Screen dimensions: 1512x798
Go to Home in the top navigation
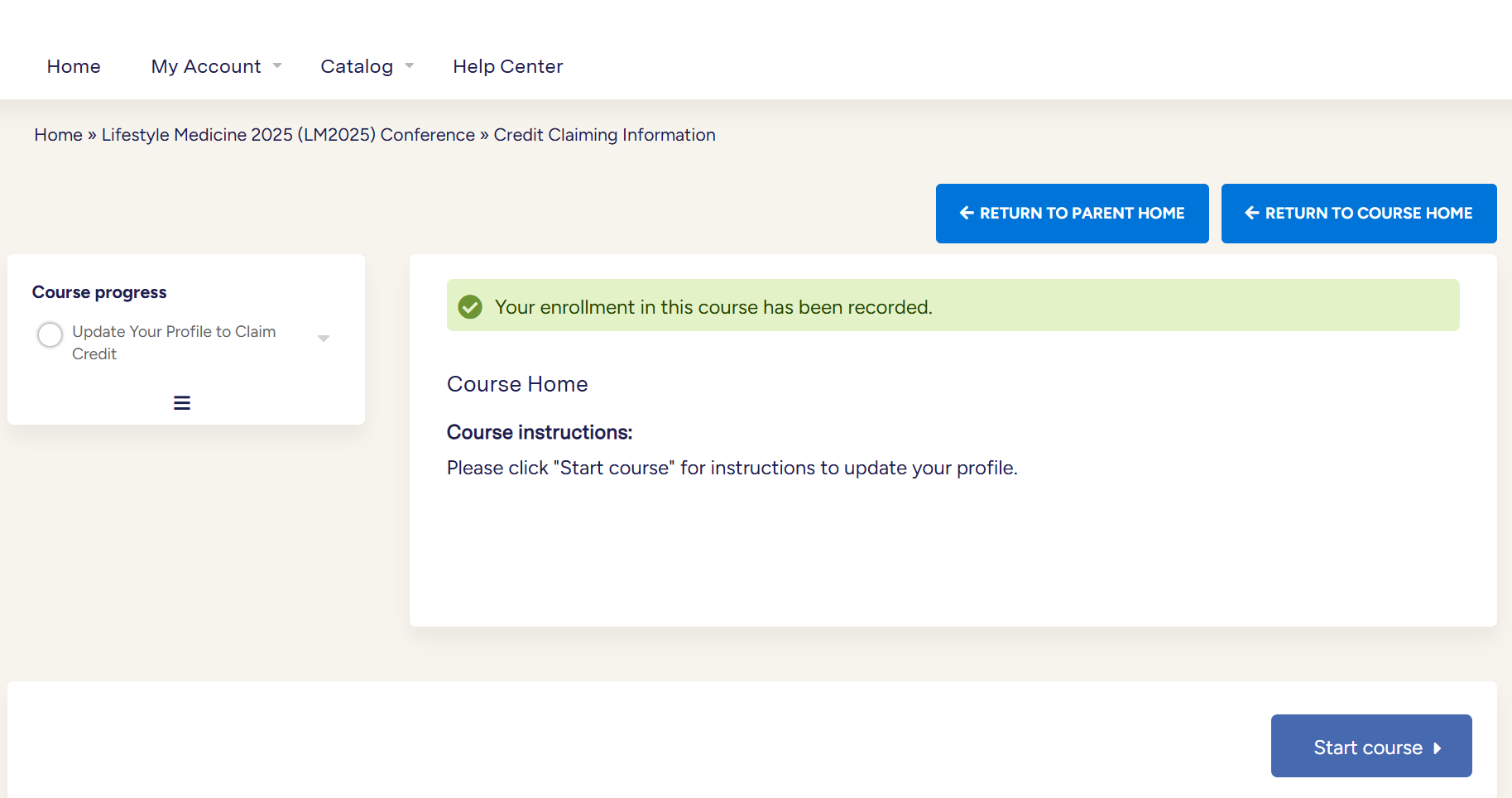pyautogui.click(x=74, y=66)
